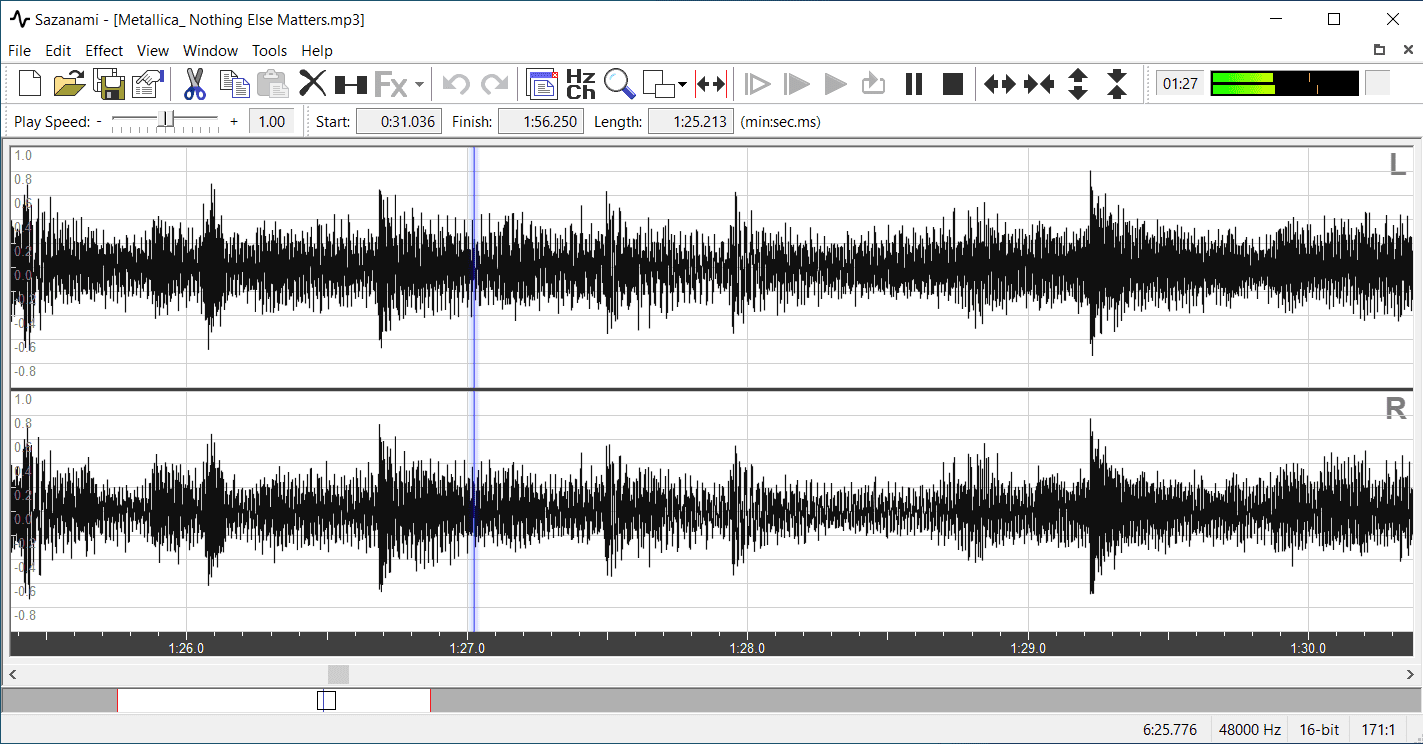The image size is (1423, 744).
Task: Click the 16-bit depth in status bar
Action: 1320,730
